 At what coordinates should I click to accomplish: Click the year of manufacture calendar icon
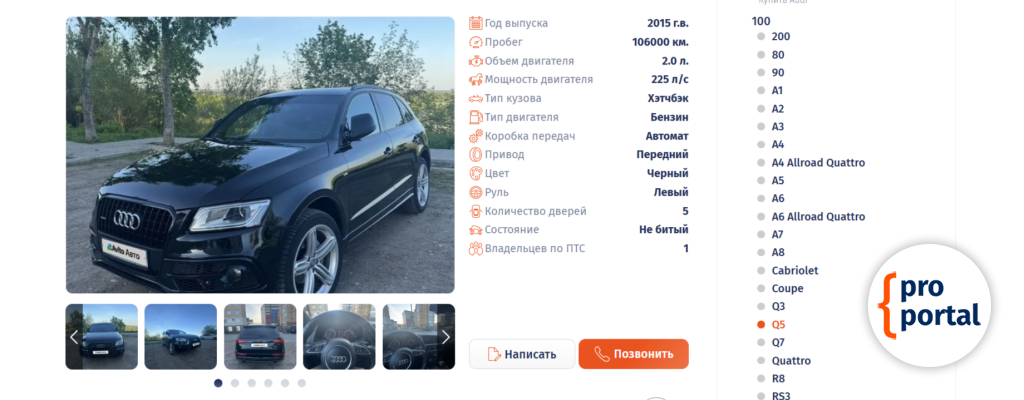(x=475, y=23)
